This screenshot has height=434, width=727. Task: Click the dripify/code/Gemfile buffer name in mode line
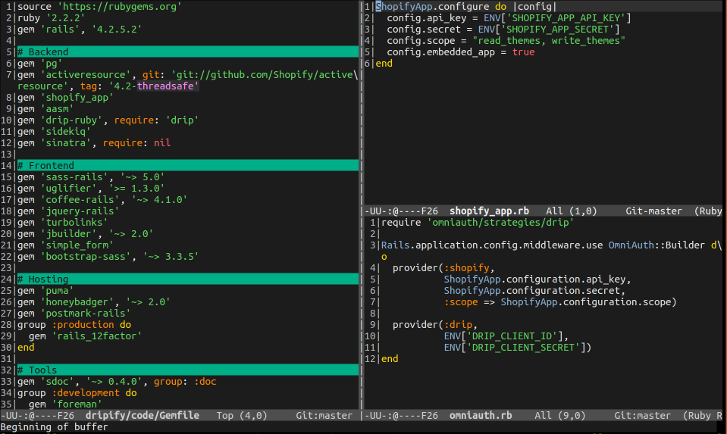click(x=142, y=415)
